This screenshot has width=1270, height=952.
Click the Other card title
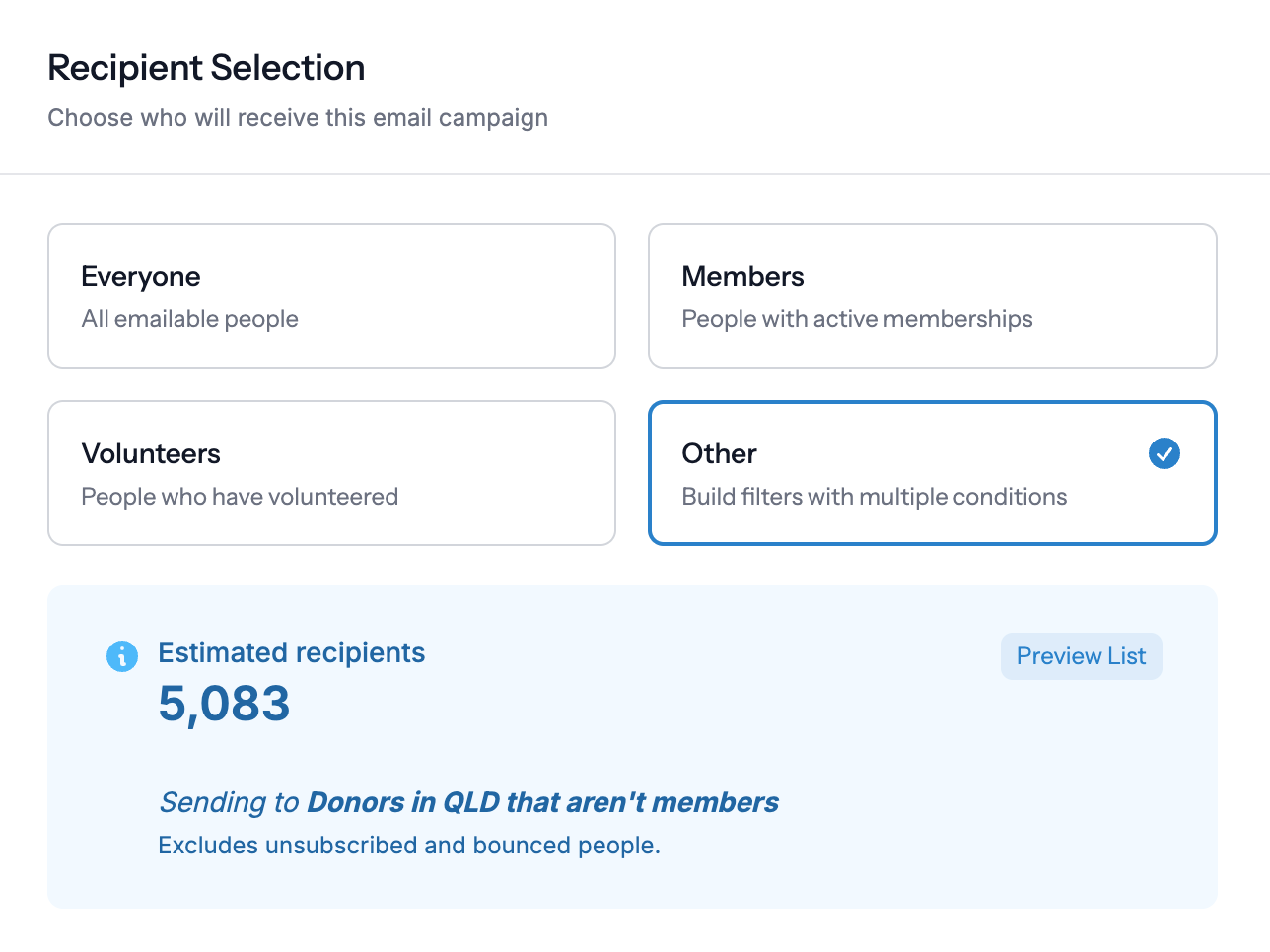pyautogui.click(x=719, y=453)
